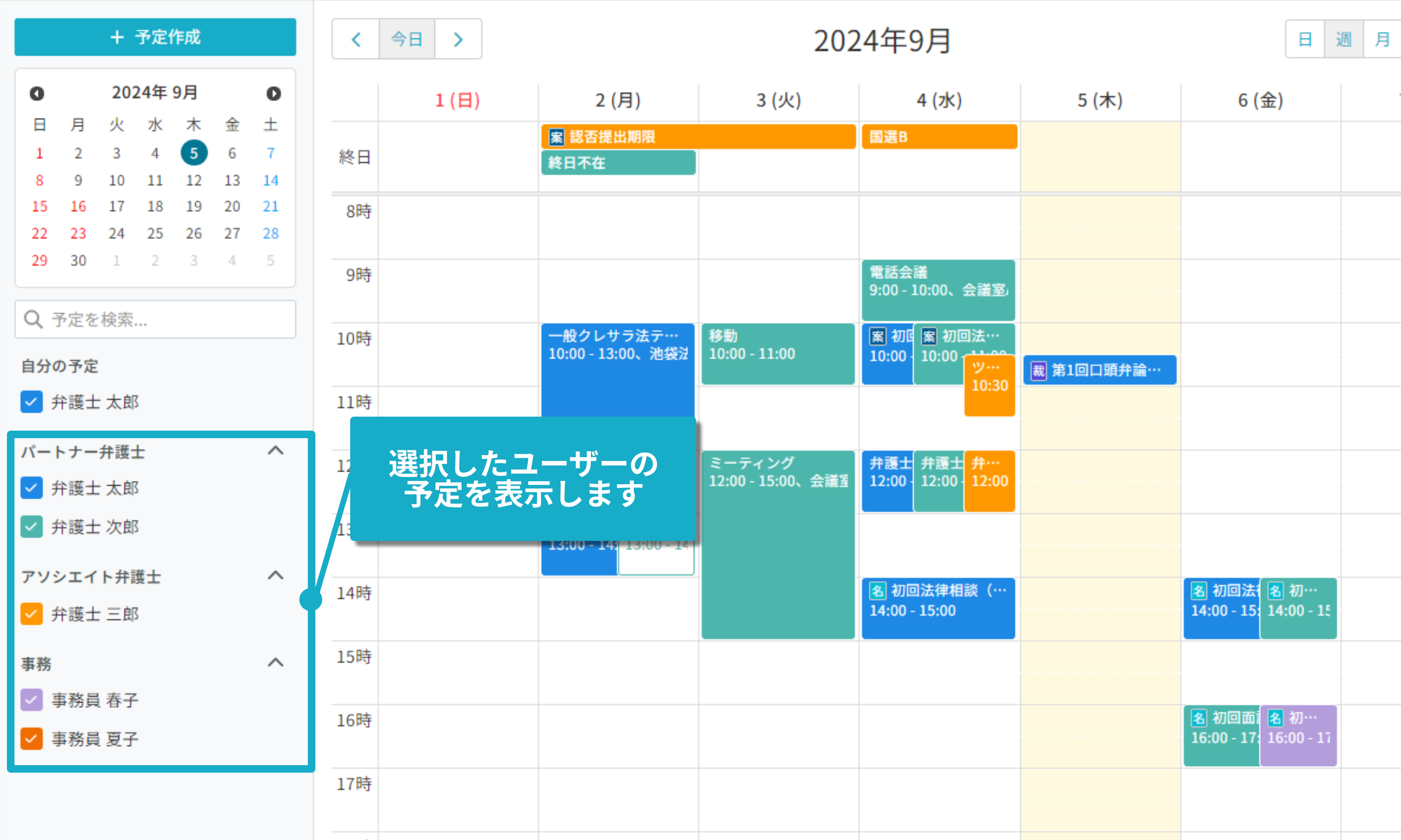Click the 裁 icon on 第1回口頭弁論
This screenshot has width=1401, height=840.
point(1038,371)
